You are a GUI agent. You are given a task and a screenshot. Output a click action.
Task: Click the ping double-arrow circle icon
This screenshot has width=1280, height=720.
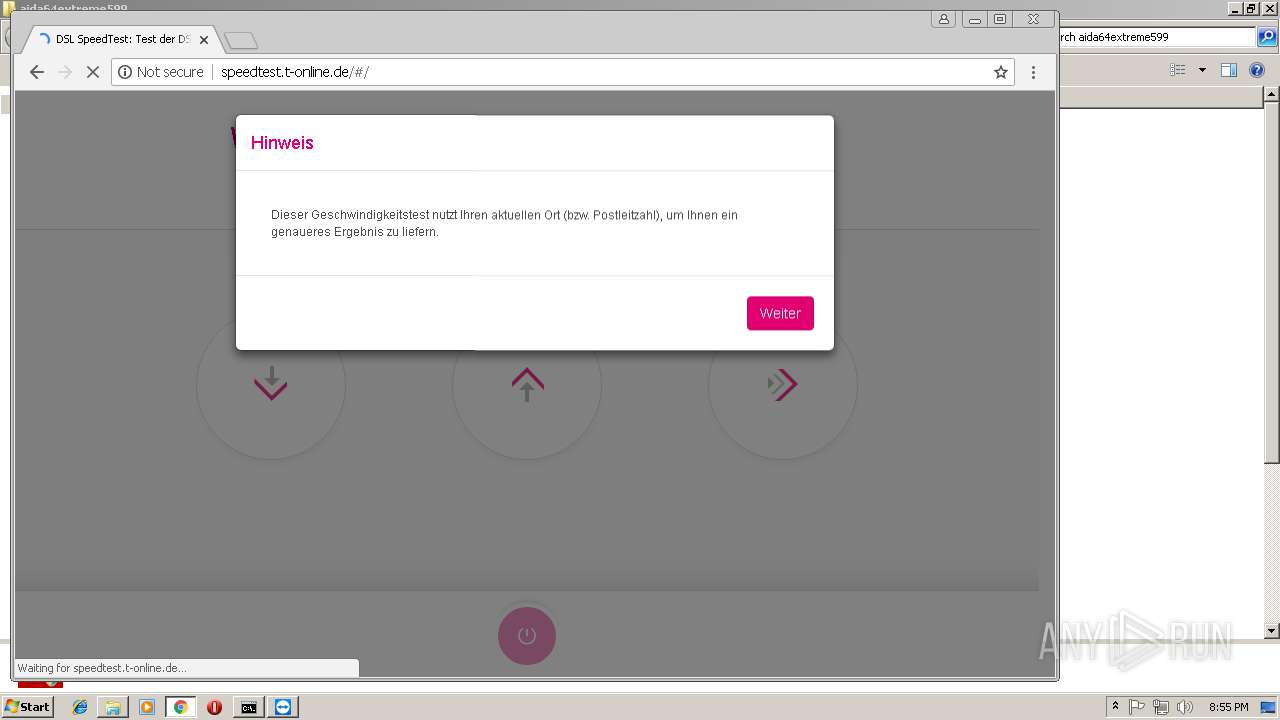tap(783, 385)
